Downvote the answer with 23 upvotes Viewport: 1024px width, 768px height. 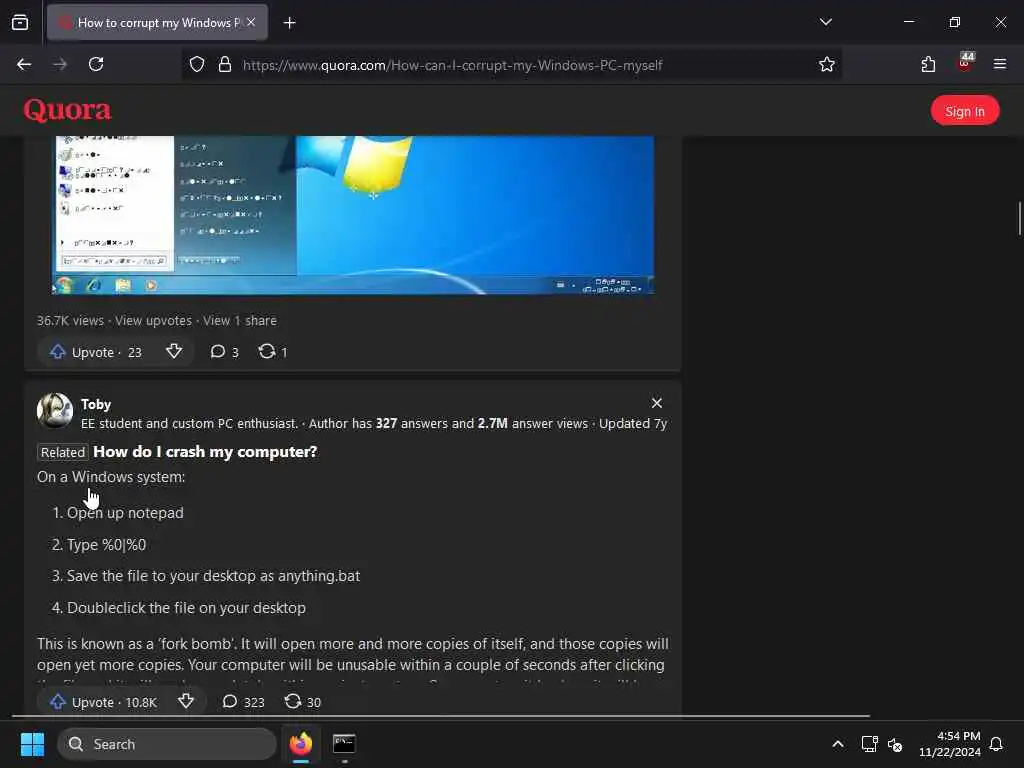174,351
